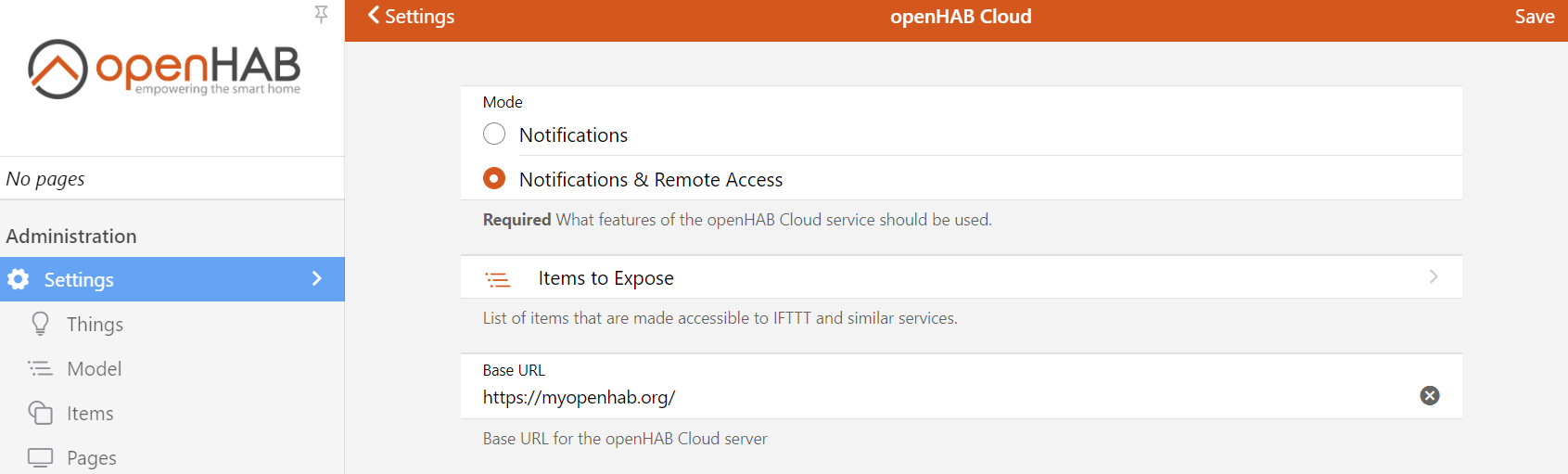Viewport: 1568px width, 474px height.
Task: Expand Items to Expose with the right chevron
Action: tap(1433, 277)
